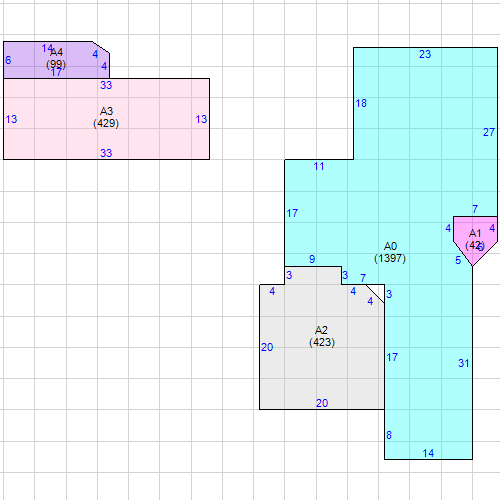Click the dimension value 27 on A0's right edge
500x500 pixels.
[489, 132]
